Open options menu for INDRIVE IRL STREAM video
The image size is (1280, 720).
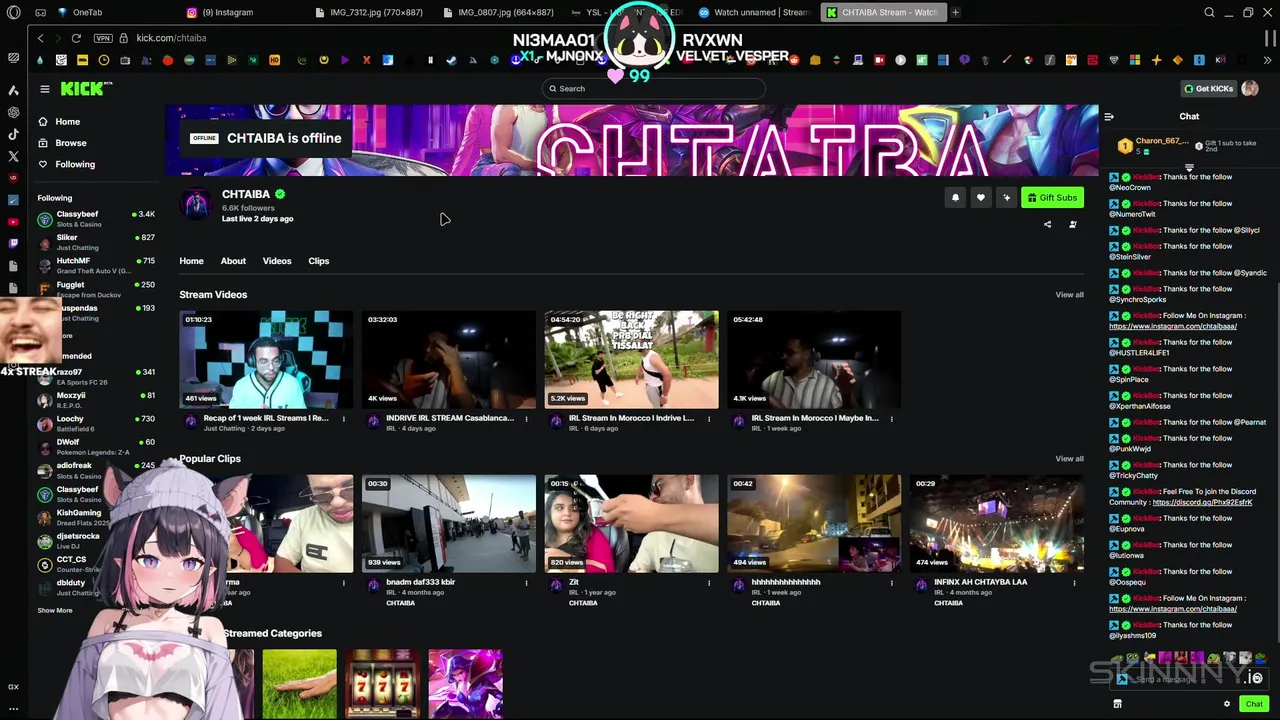click(x=526, y=419)
